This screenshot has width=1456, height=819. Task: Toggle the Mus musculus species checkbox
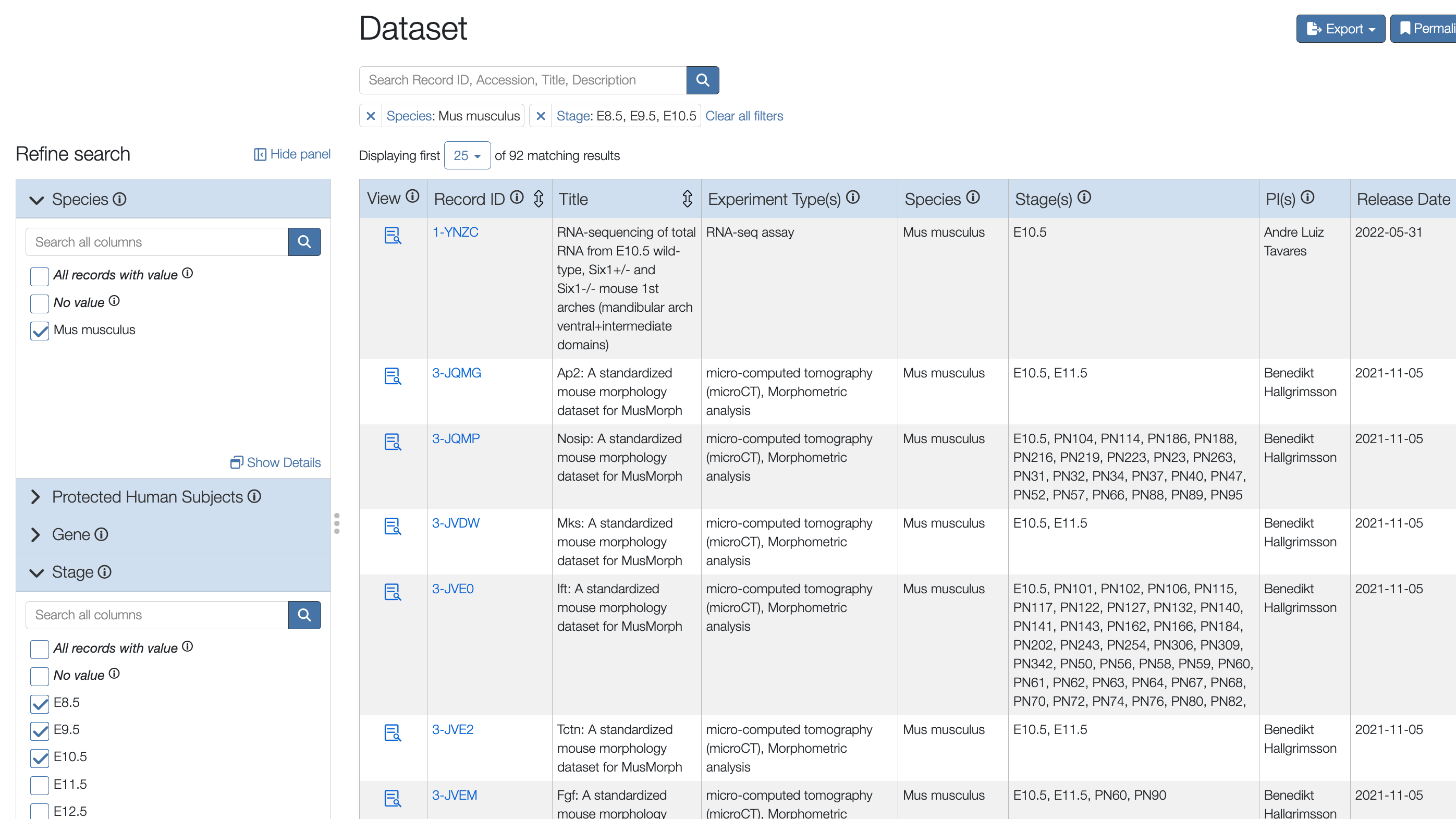[x=39, y=330]
